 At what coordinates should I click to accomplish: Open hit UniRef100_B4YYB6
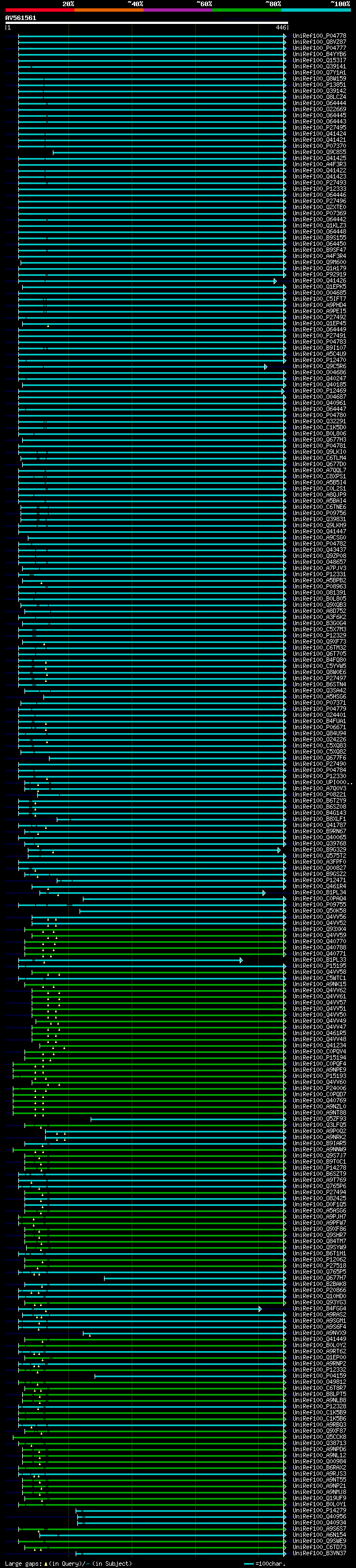click(x=319, y=54)
